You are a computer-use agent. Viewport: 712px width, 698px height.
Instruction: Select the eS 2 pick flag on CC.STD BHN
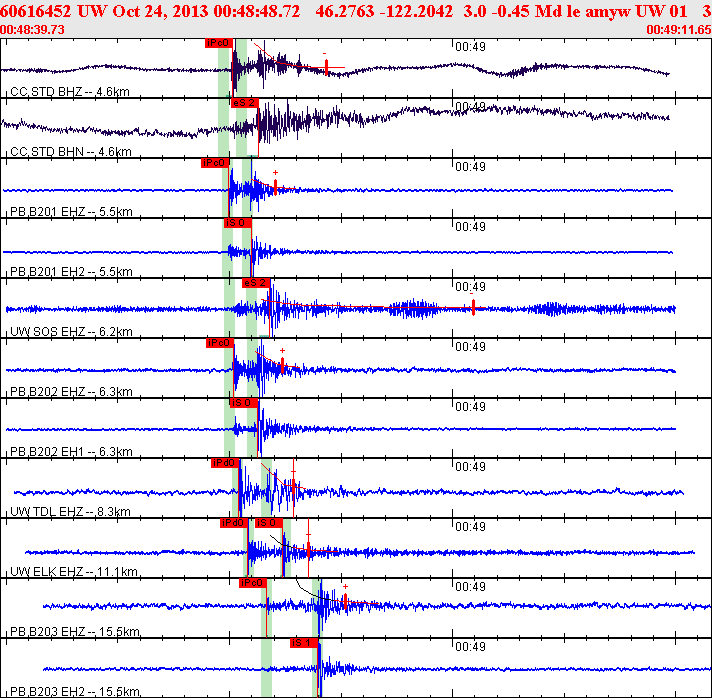244,103
